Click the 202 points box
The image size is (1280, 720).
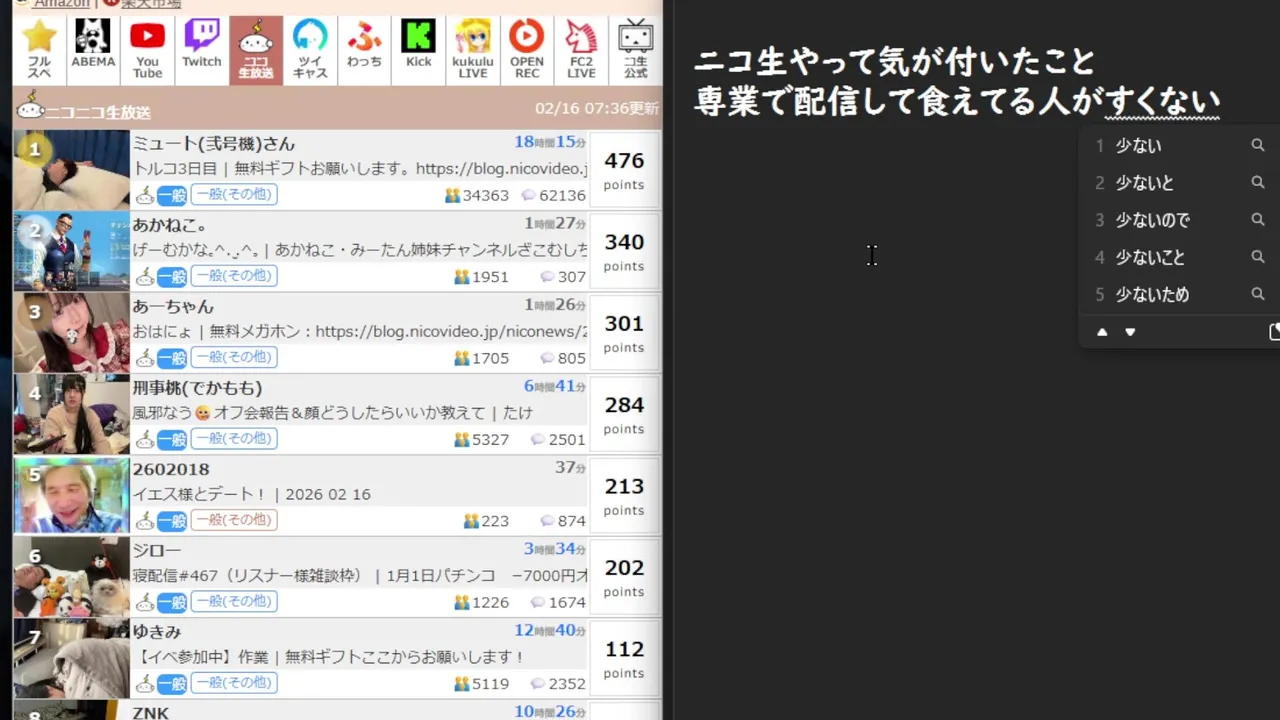point(624,577)
